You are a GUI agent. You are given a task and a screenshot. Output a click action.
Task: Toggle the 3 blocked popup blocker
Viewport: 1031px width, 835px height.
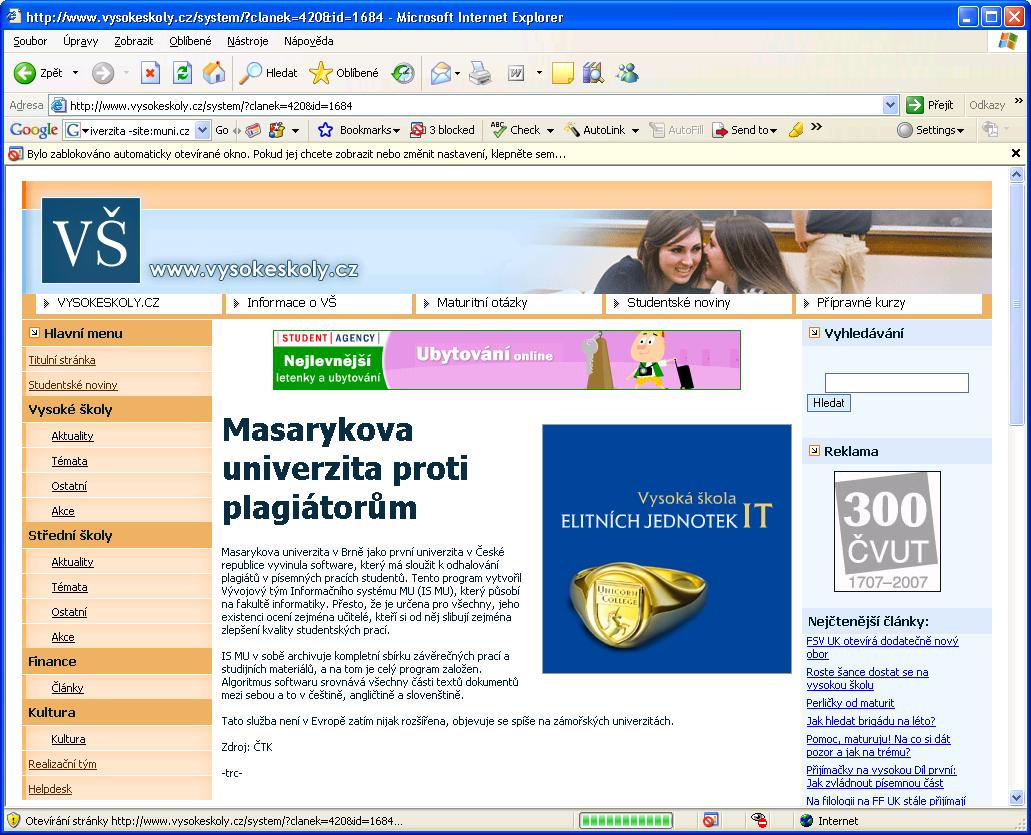pos(443,130)
